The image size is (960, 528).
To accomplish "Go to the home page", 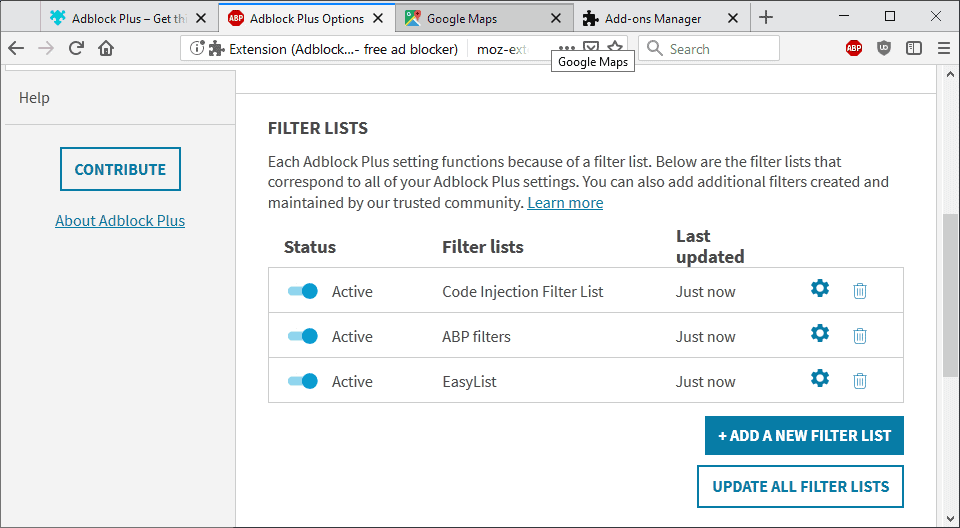I will 106,48.
